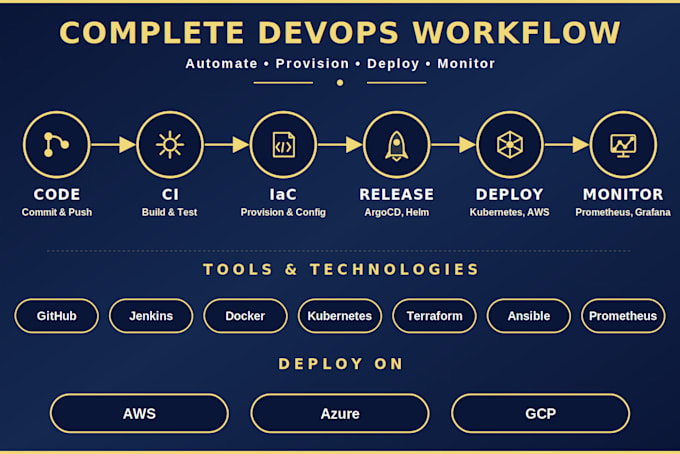680x454 pixels.
Task: Click the CODE git branch icon
Action: pos(56,144)
